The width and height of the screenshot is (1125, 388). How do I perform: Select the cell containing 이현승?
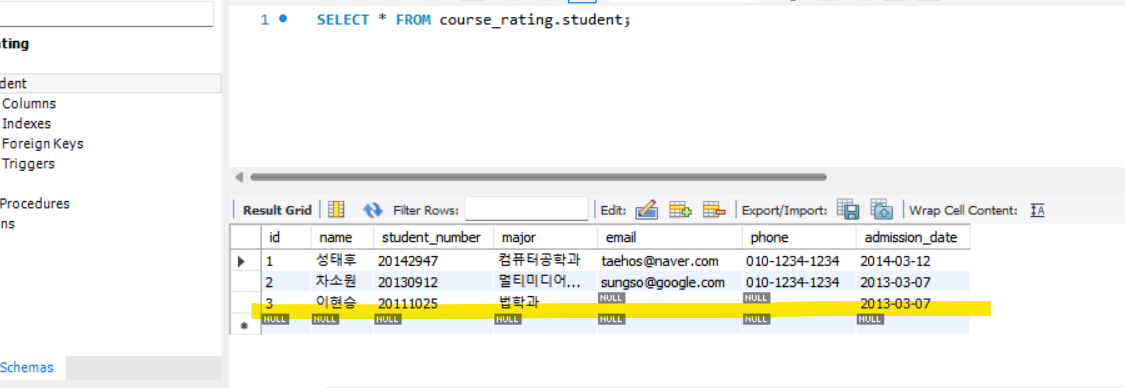[x=342, y=303]
